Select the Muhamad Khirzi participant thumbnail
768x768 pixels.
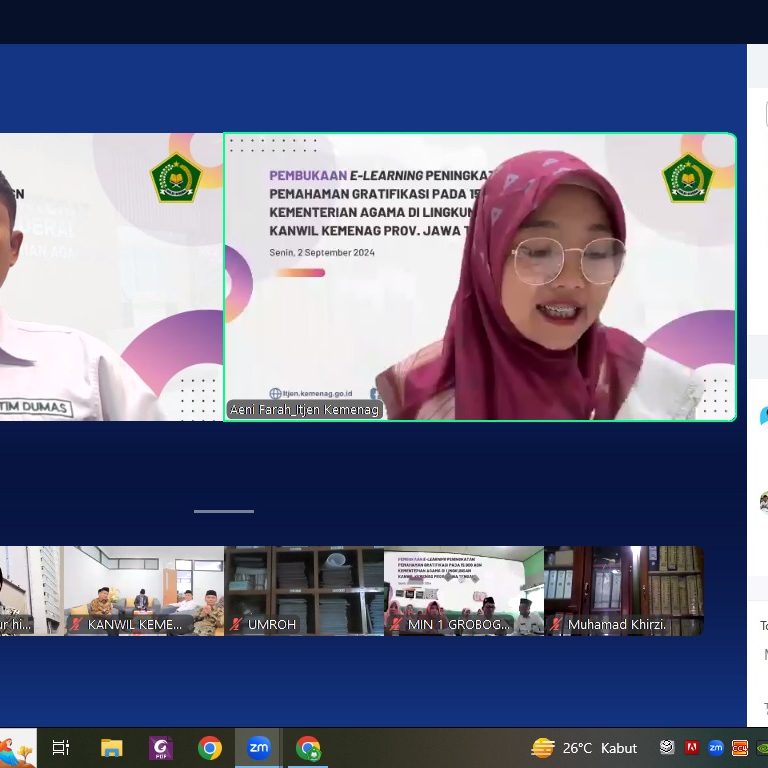(x=624, y=591)
